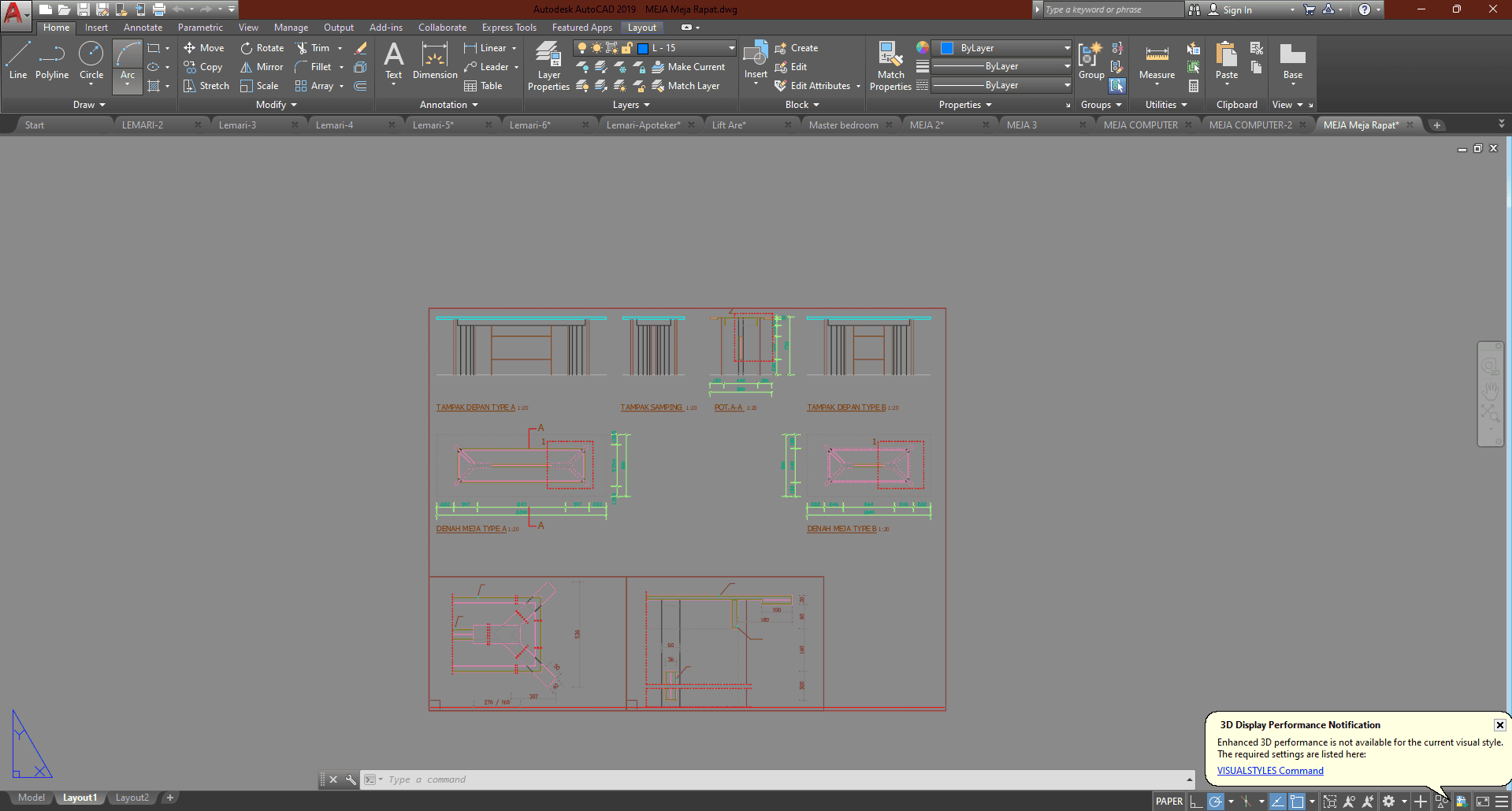Insert a Table from Annotation panel

point(483,86)
